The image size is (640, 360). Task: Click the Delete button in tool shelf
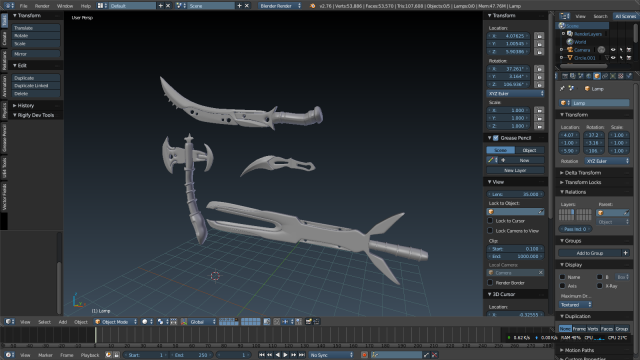[36, 93]
